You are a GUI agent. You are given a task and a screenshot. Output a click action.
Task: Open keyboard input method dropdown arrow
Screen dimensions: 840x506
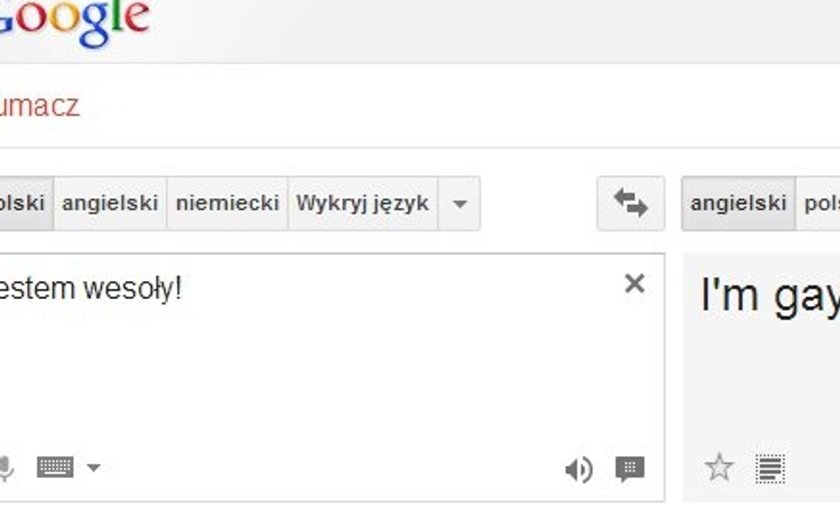click(x=93, y=467)
